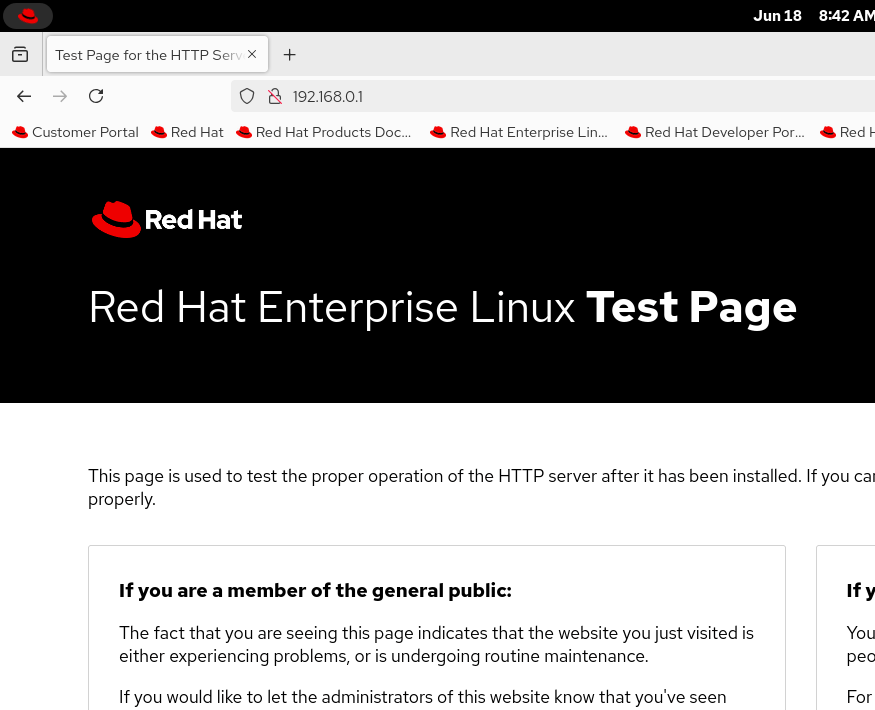
Task: Open Firefox recent browsing view icon
Action: pyautogui.click(x=20, y=55)
